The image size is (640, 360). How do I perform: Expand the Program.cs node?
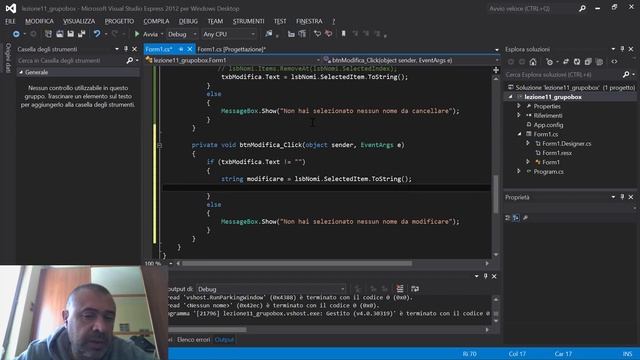[519, 171]
